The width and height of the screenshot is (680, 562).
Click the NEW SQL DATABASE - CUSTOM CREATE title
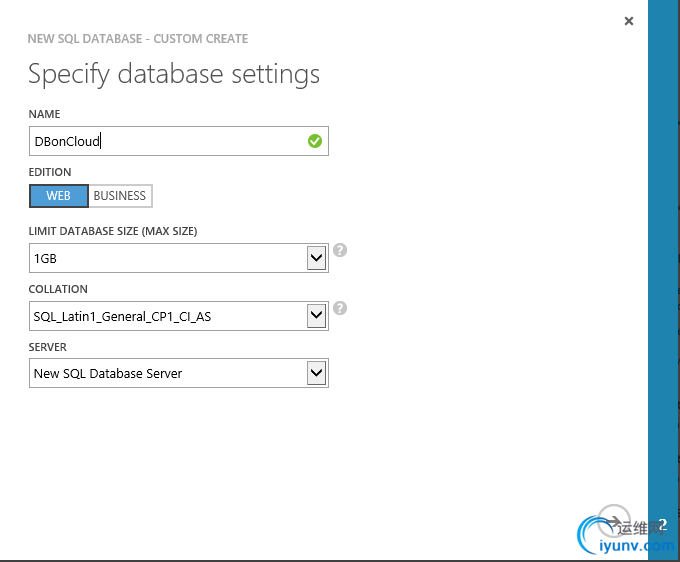pos(138,39)
